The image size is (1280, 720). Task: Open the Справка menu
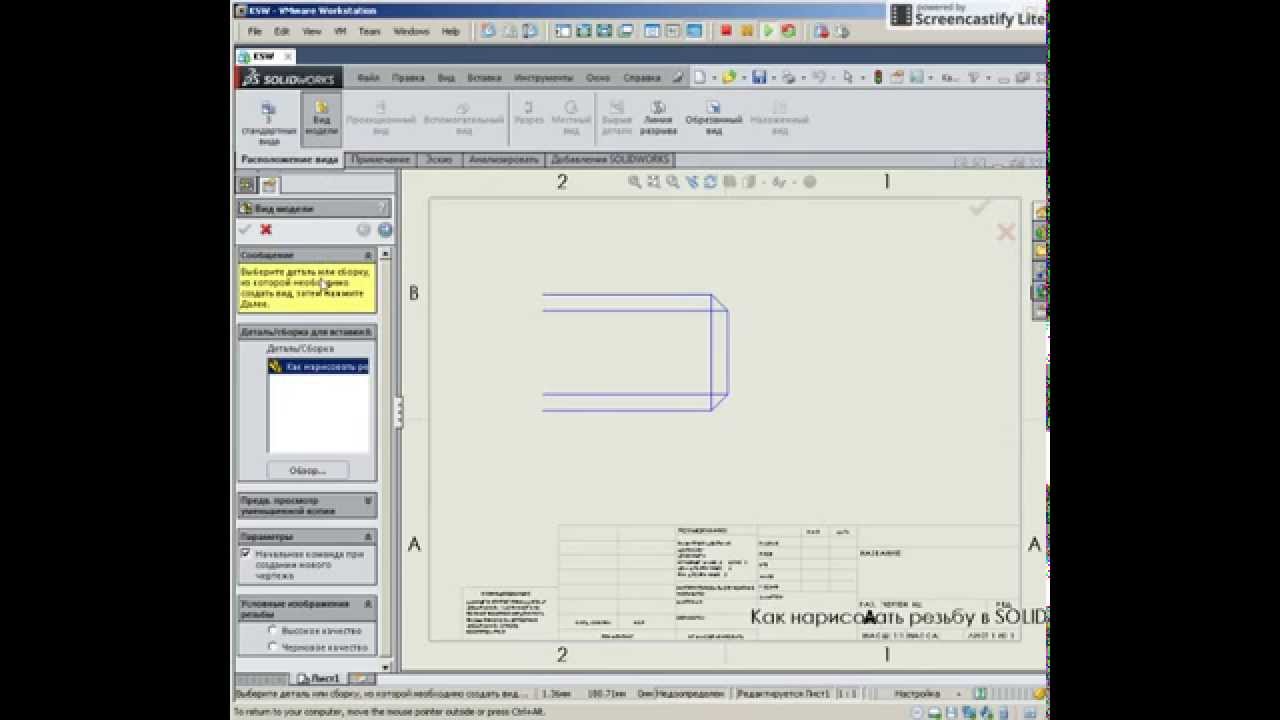(641, 77)
